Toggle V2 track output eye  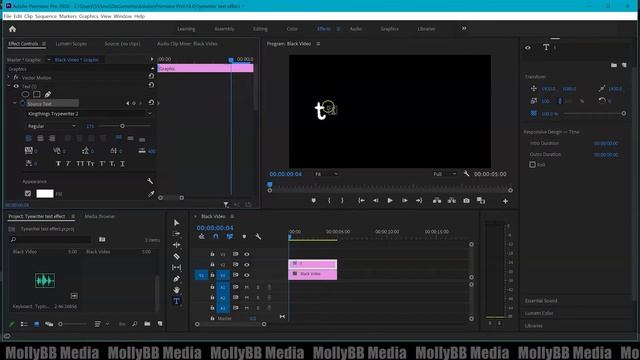tap(247, 264)
